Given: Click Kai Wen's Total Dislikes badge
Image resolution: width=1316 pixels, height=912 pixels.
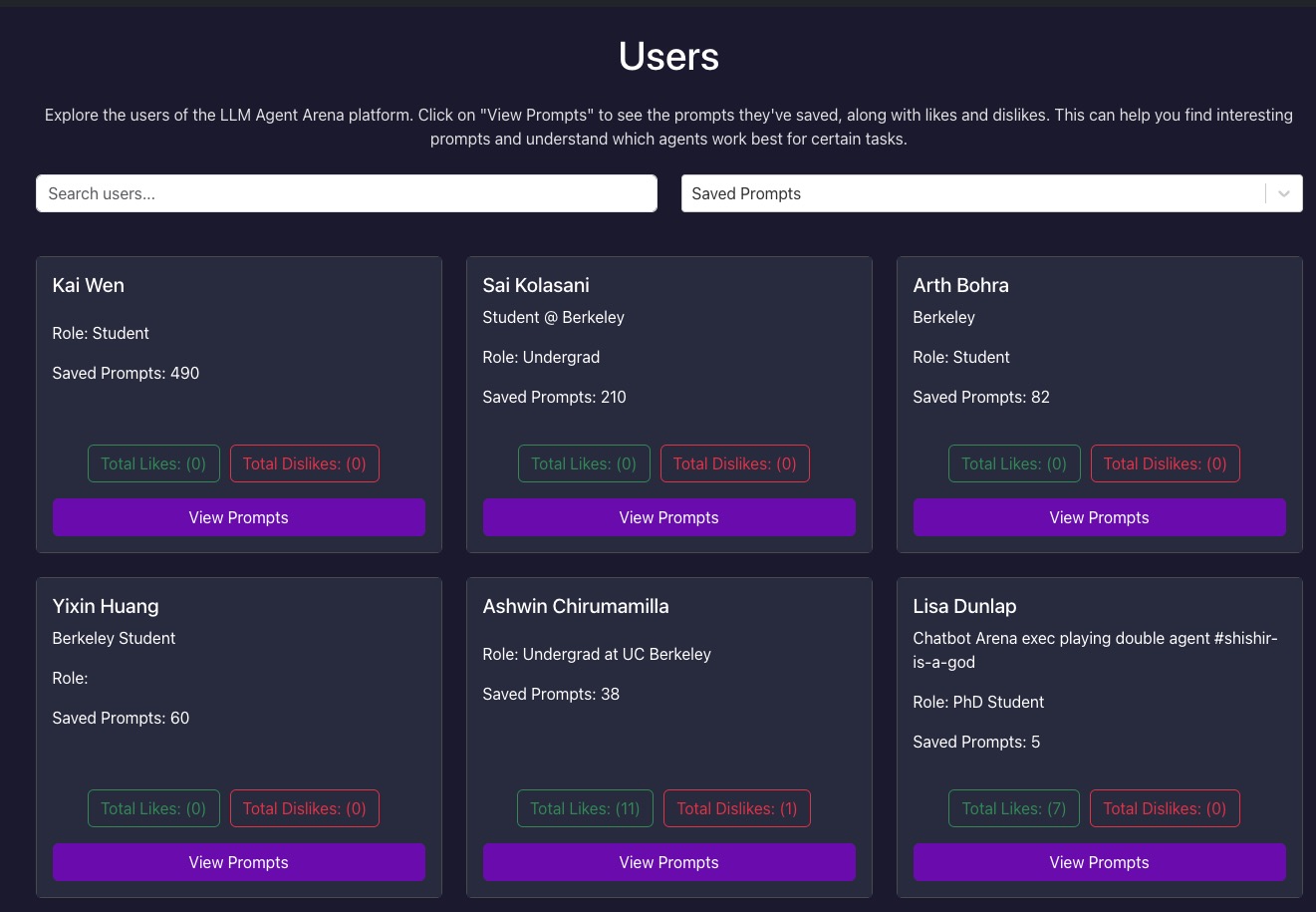Looking at the screenshot, I should 304,463.
